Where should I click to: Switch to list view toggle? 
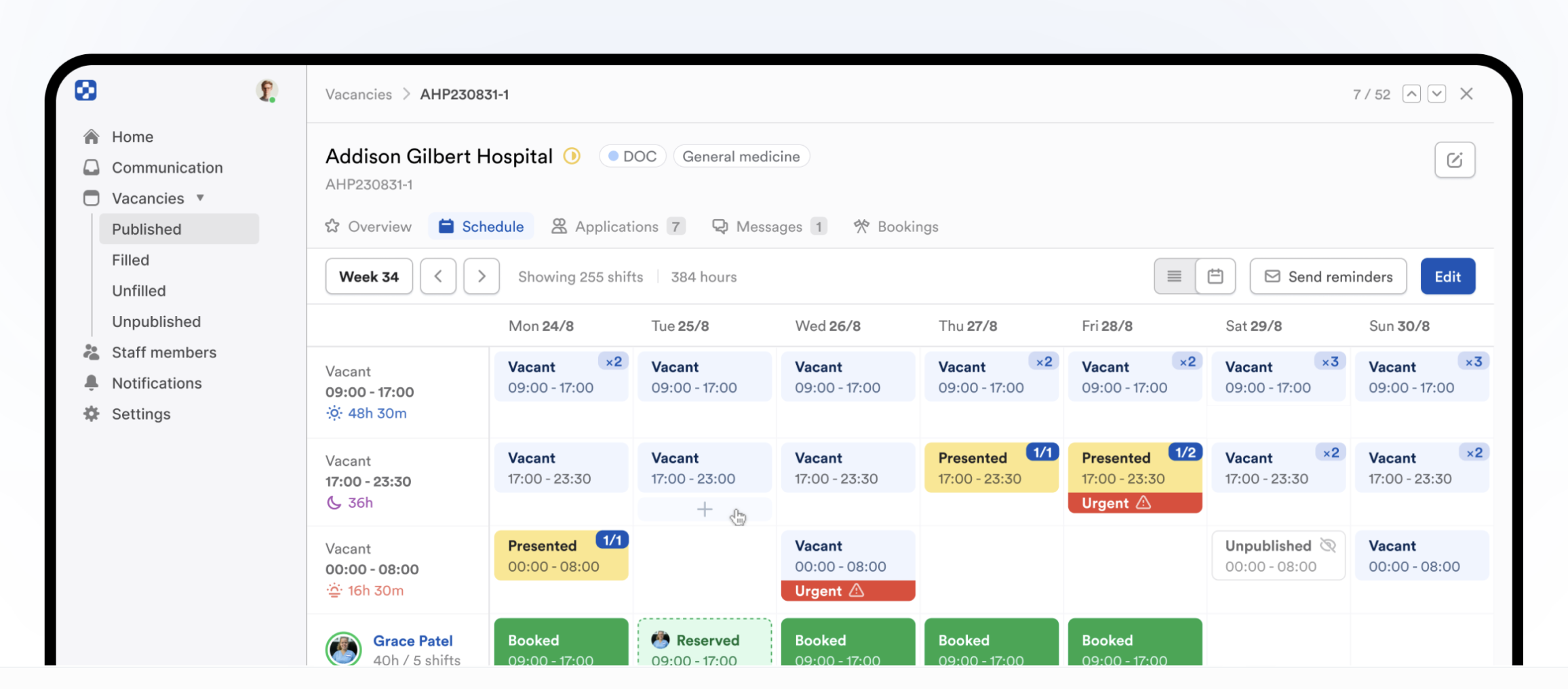click(x=1174, y=277)
